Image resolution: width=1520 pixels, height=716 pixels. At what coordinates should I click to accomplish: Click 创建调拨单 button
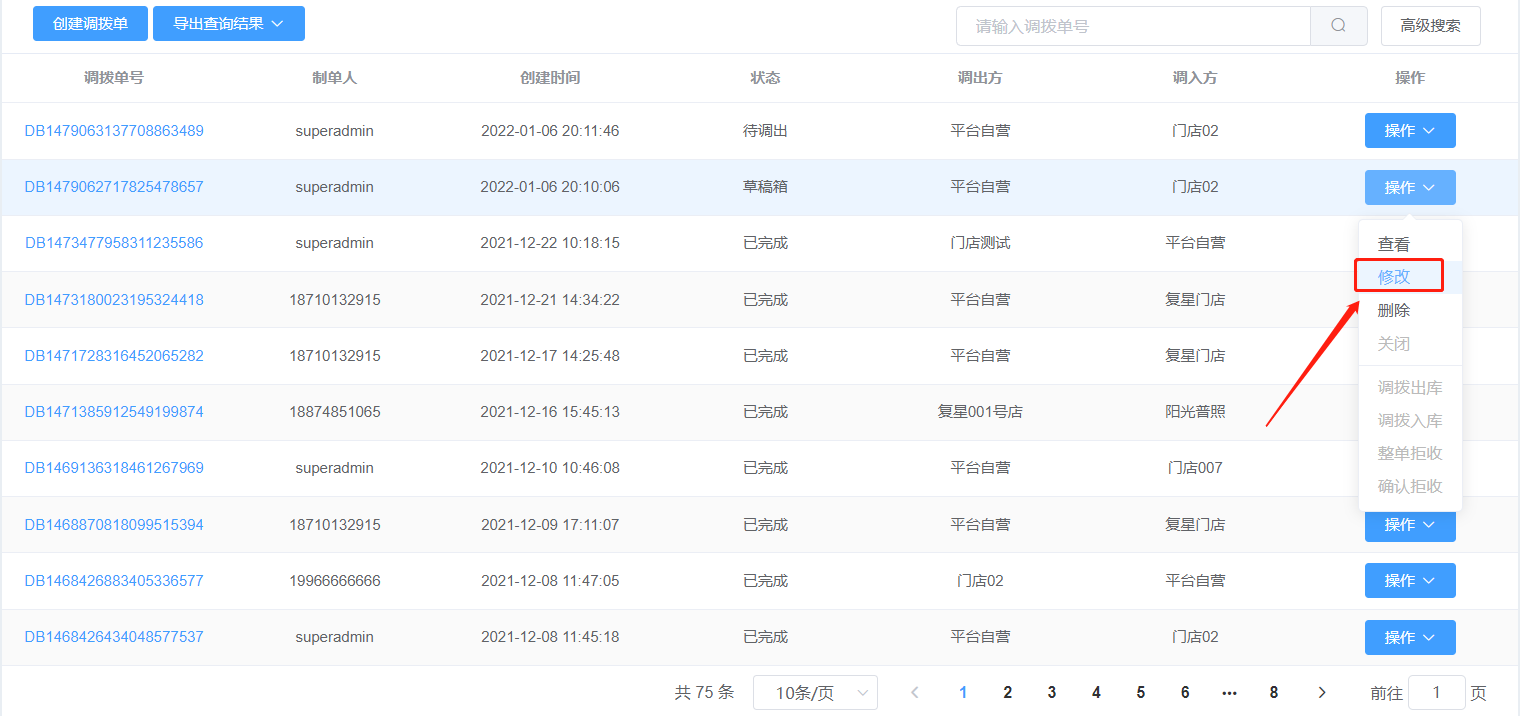pyautogui.click(x=90, y=23)
